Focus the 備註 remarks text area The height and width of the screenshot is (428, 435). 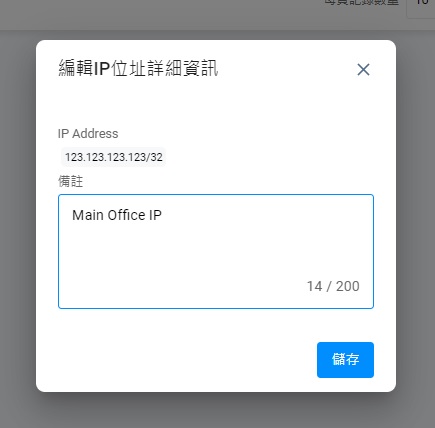[x=216, y=251]
